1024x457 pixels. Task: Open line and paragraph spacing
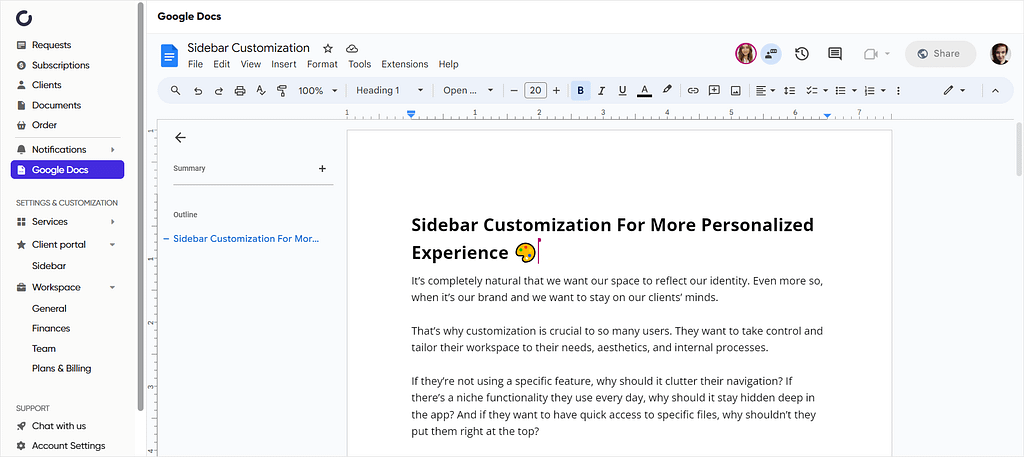click(x=789, y=91)
